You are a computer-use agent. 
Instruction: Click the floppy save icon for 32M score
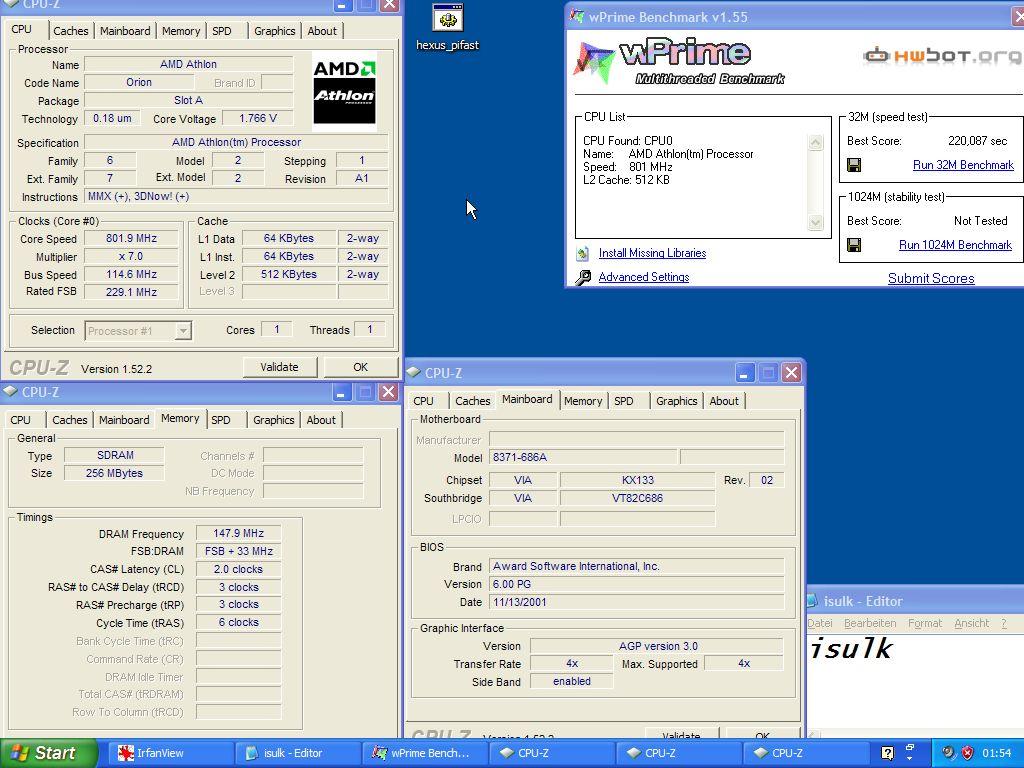[854, 165]
